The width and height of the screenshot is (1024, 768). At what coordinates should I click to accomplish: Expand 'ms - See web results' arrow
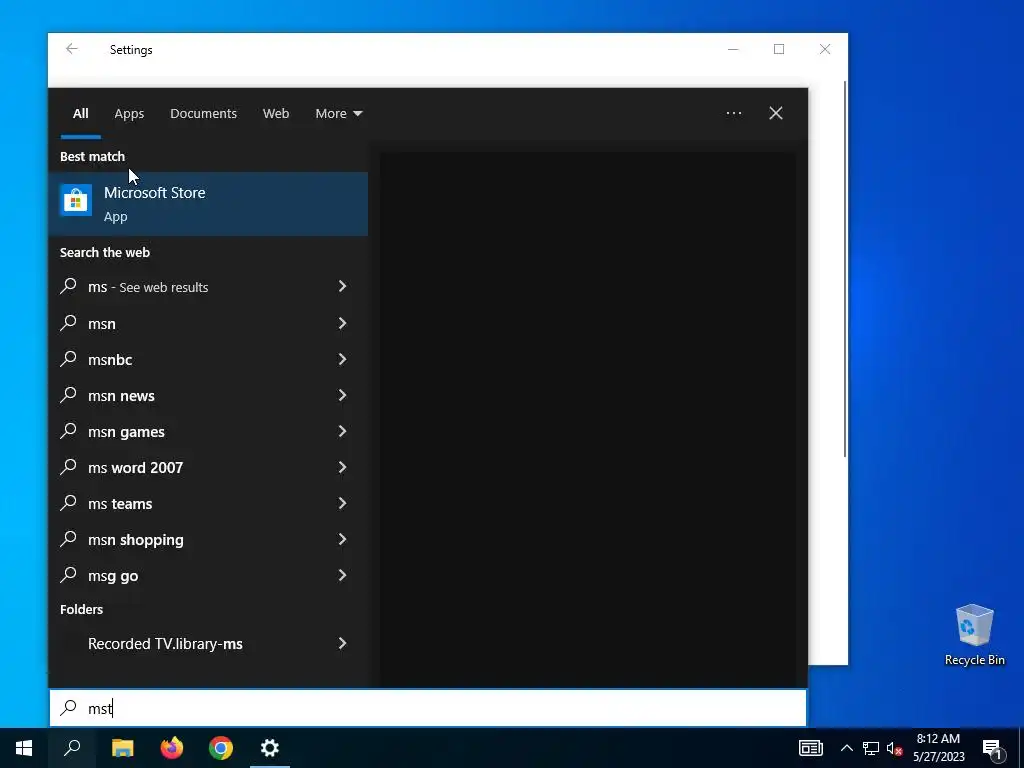[x=342, y=286]
